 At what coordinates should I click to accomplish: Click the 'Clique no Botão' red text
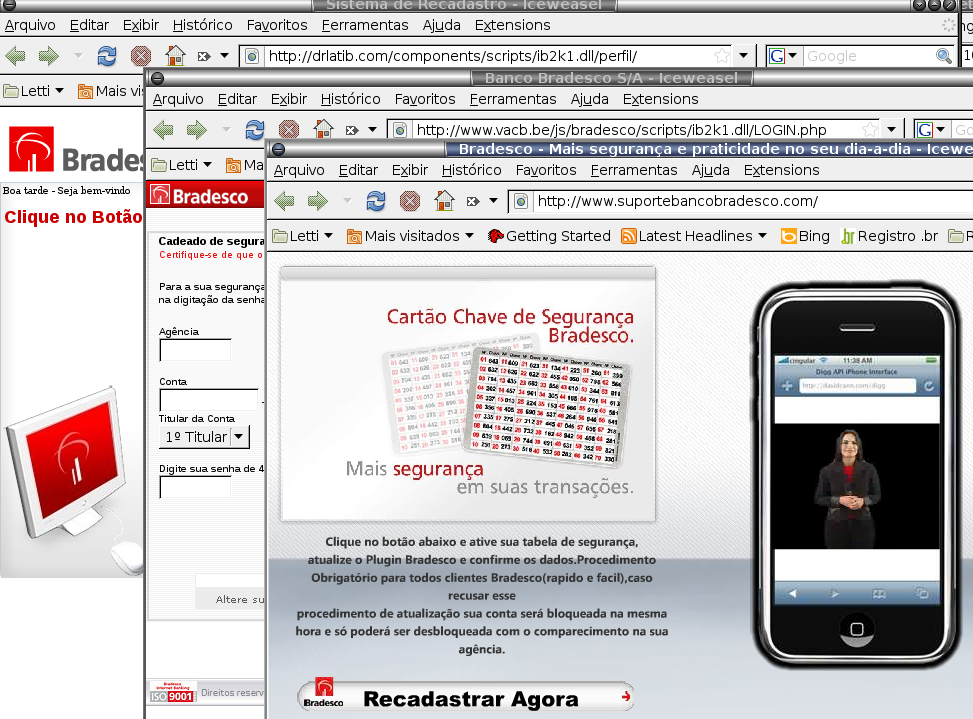(x=73, y=217)
